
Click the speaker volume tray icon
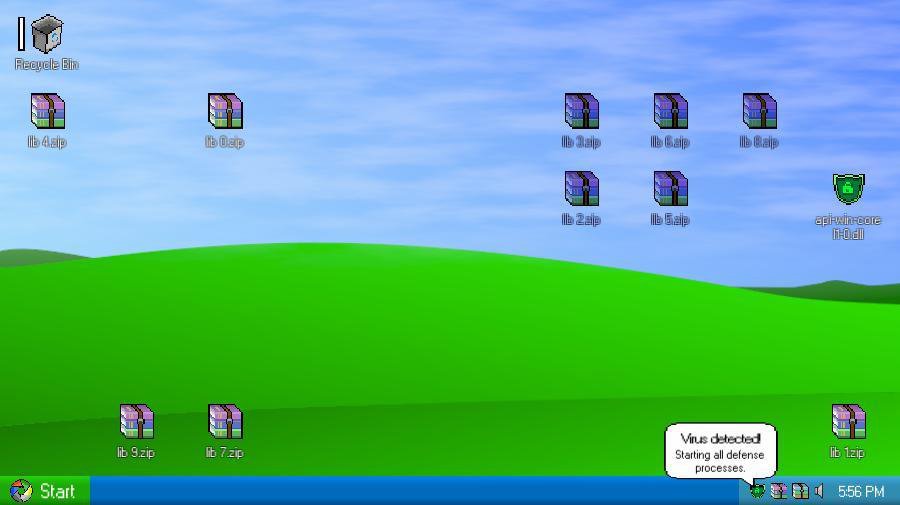[x=819, y=491]
